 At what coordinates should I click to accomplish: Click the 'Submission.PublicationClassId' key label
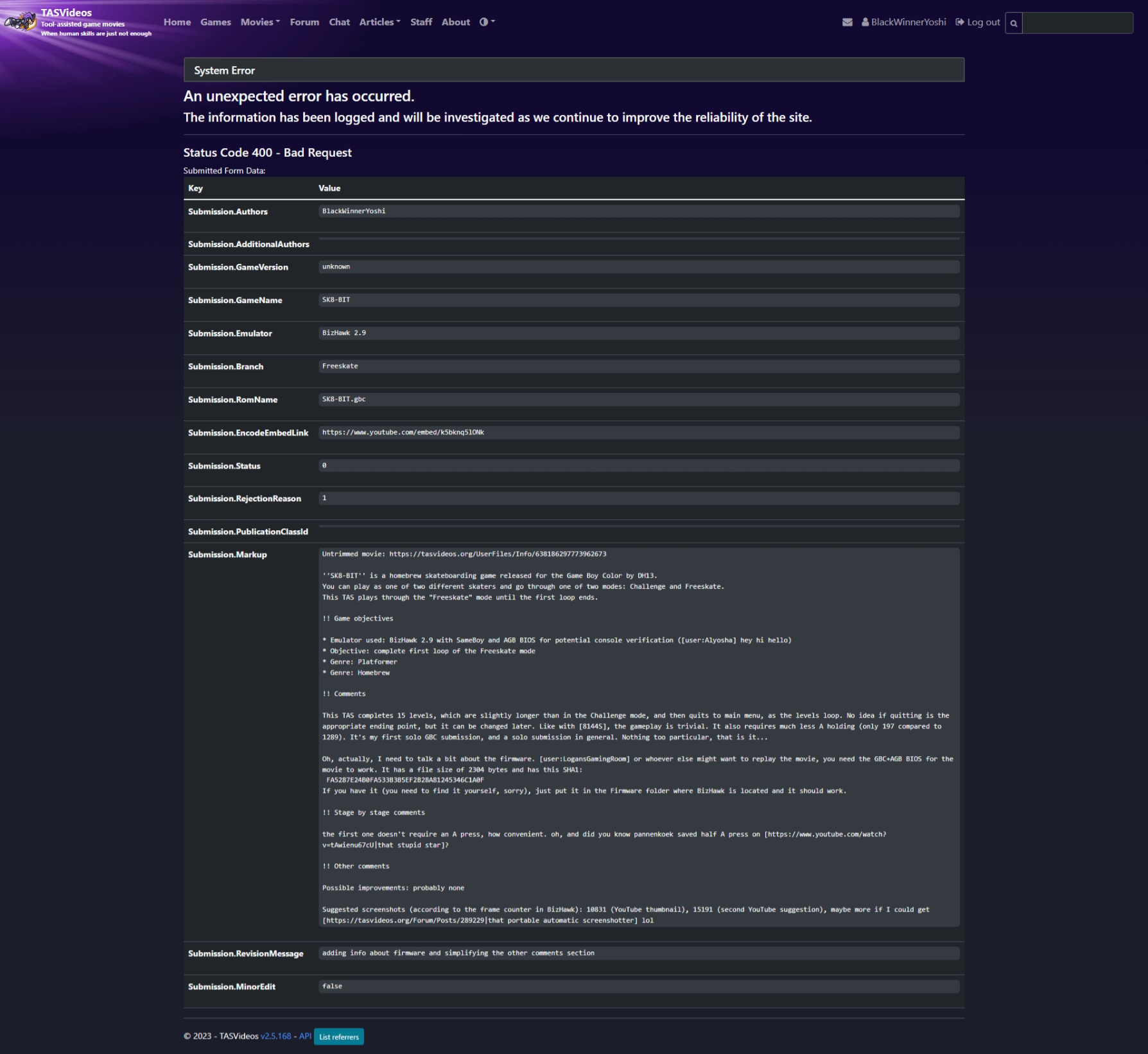[x=248, y=531]
